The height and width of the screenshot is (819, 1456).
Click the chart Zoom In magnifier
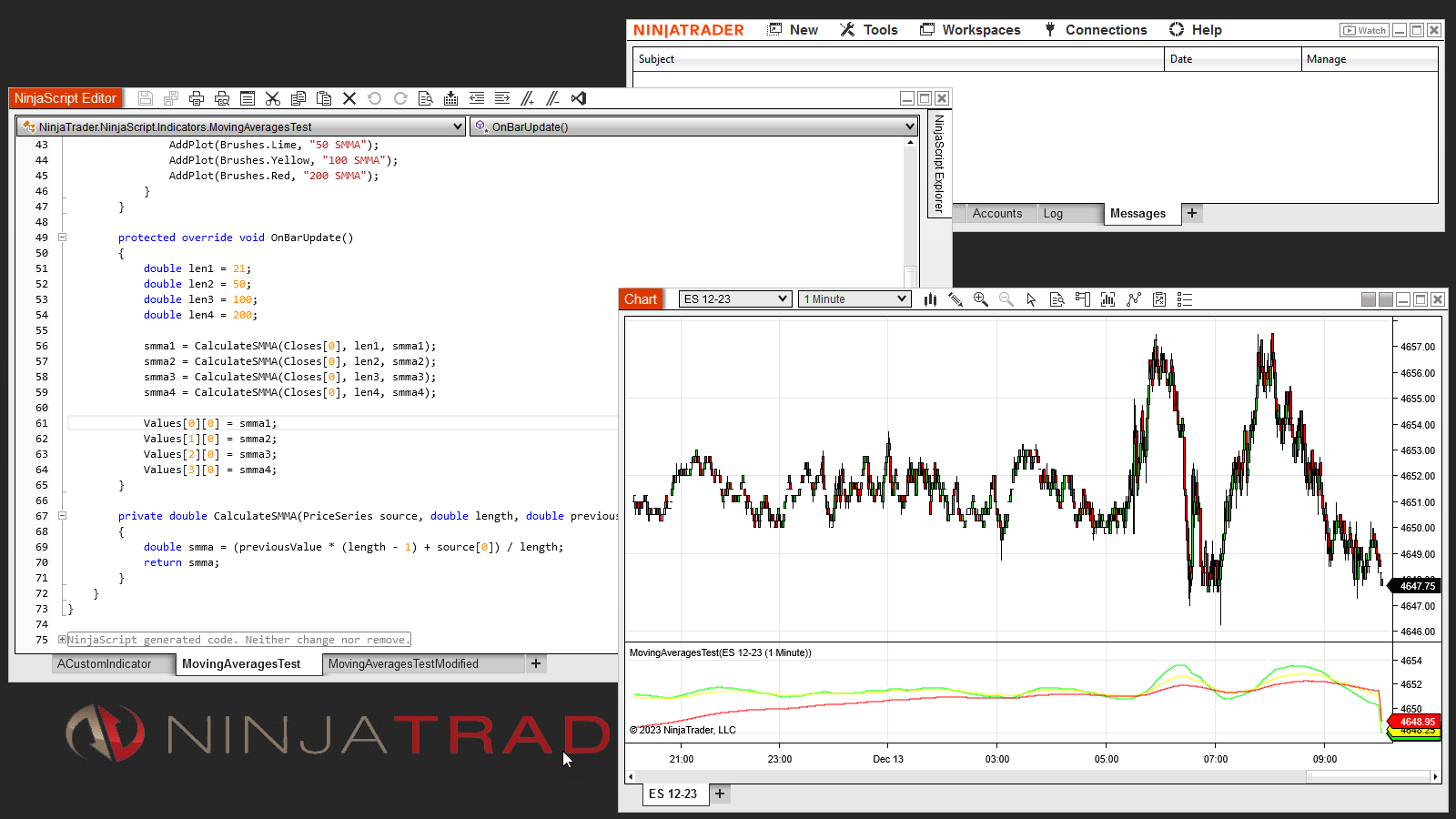[980, 299]
